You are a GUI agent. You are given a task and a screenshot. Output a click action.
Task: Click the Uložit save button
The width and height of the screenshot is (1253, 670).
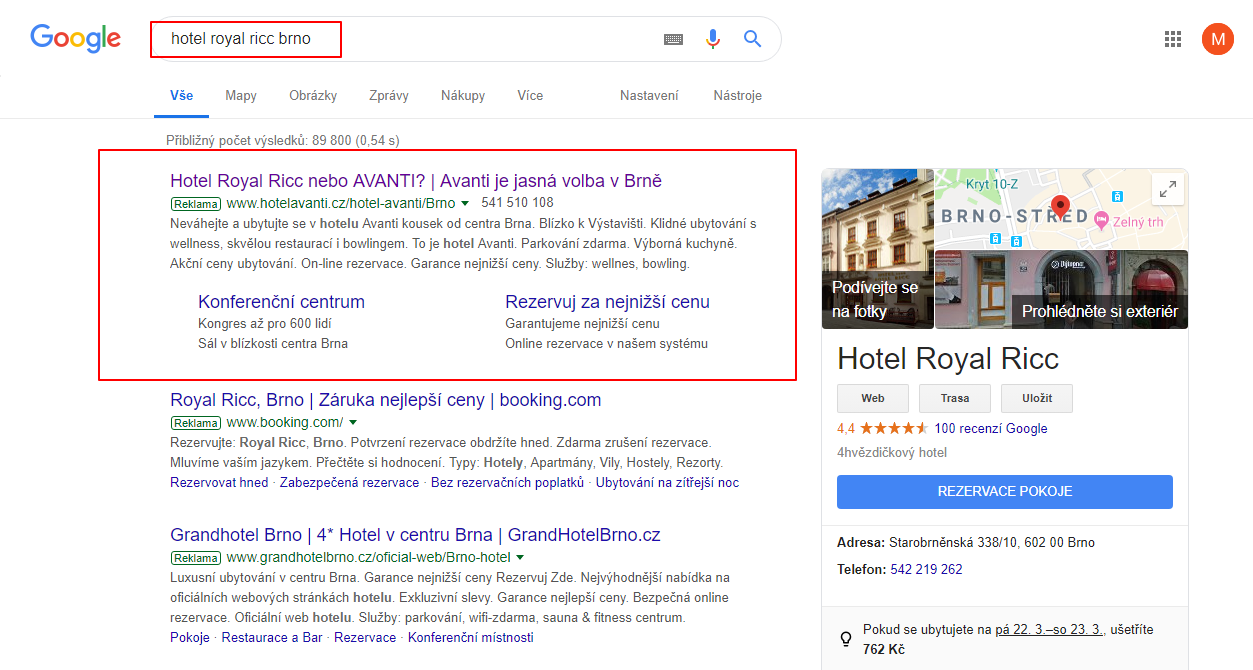pyautogui.click(x=1037, y=398)
